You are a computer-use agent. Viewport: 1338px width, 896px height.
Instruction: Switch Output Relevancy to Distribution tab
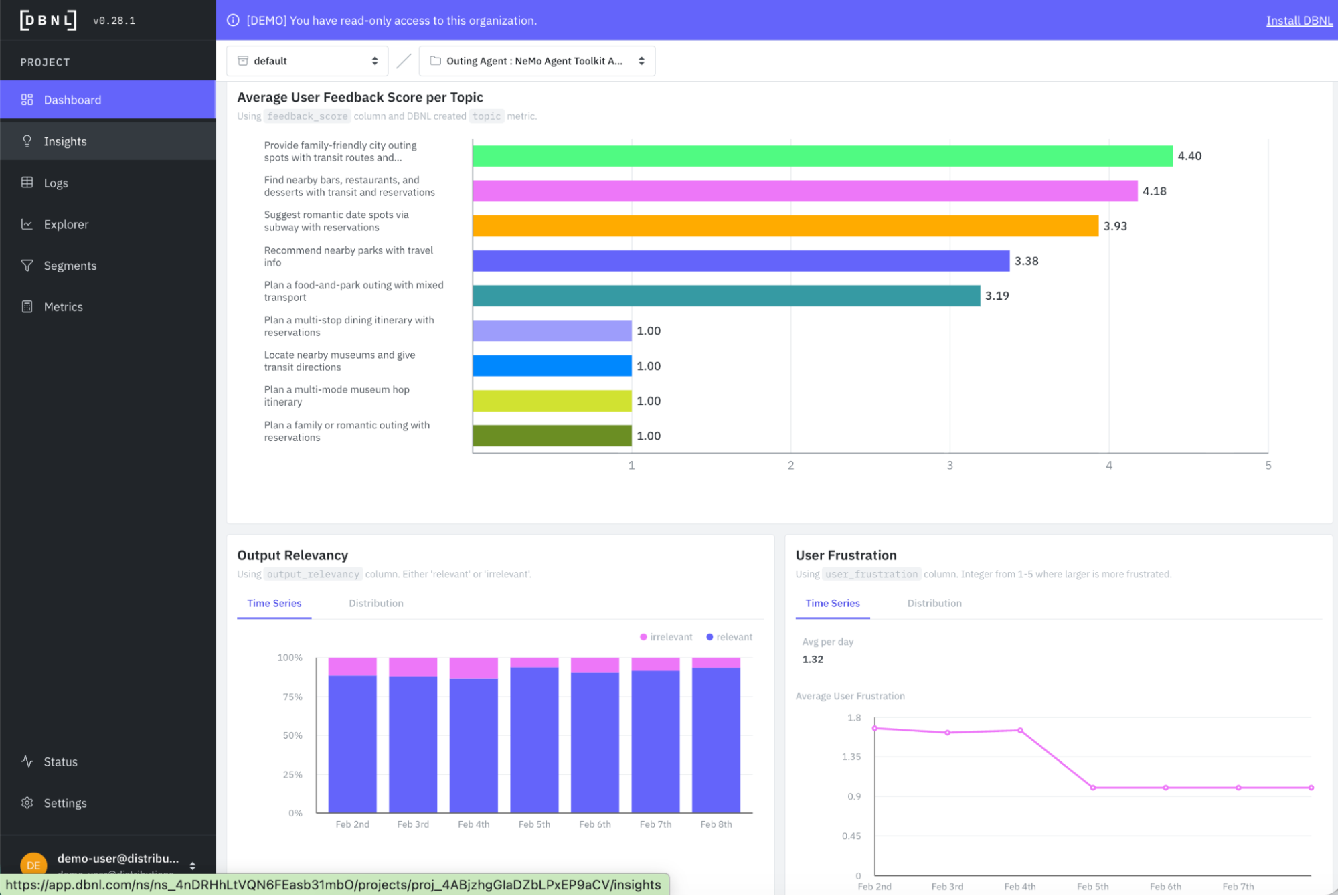[x=375, y=603]
